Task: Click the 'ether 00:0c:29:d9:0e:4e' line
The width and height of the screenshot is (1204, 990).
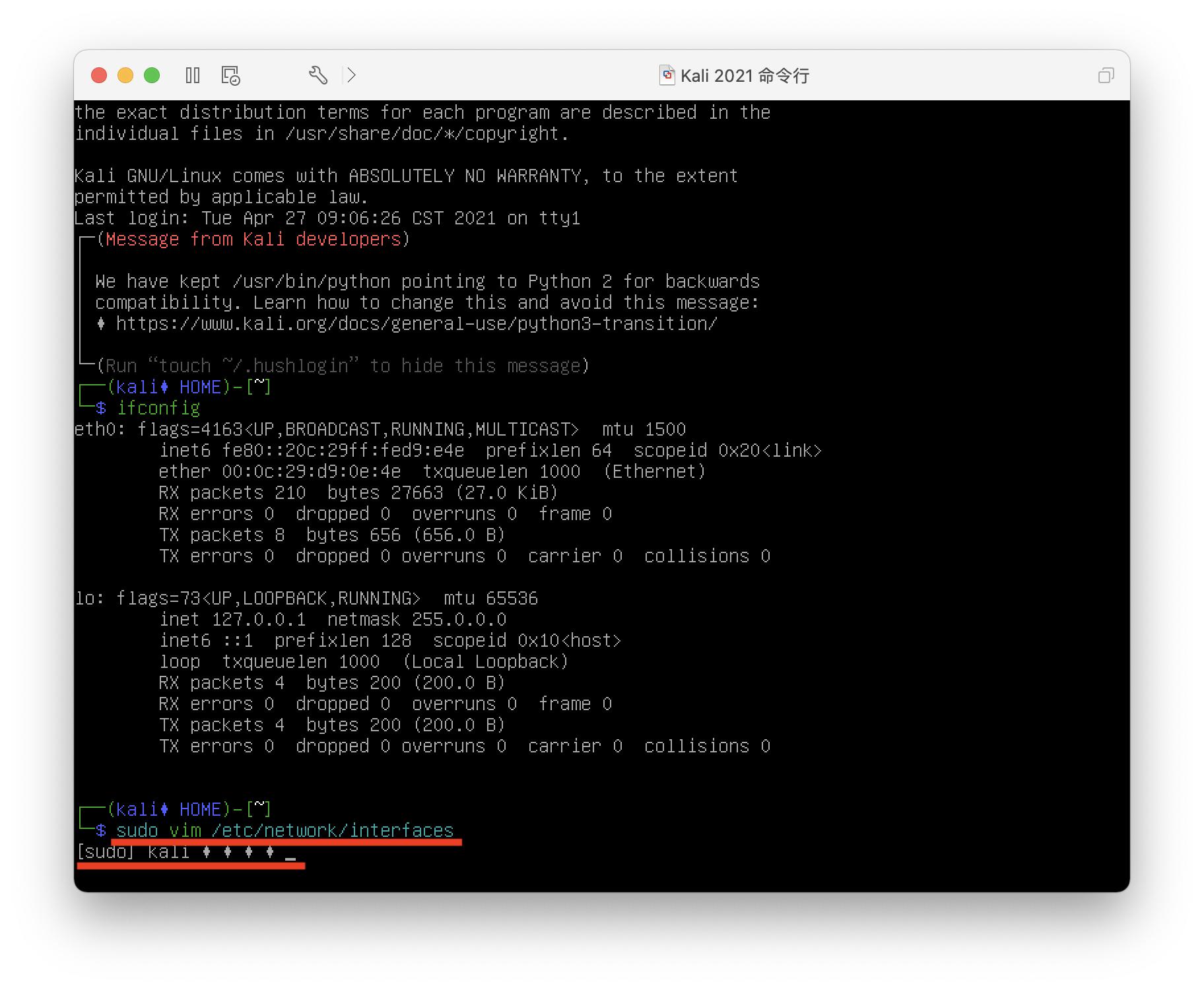Action: click(432, 471)
